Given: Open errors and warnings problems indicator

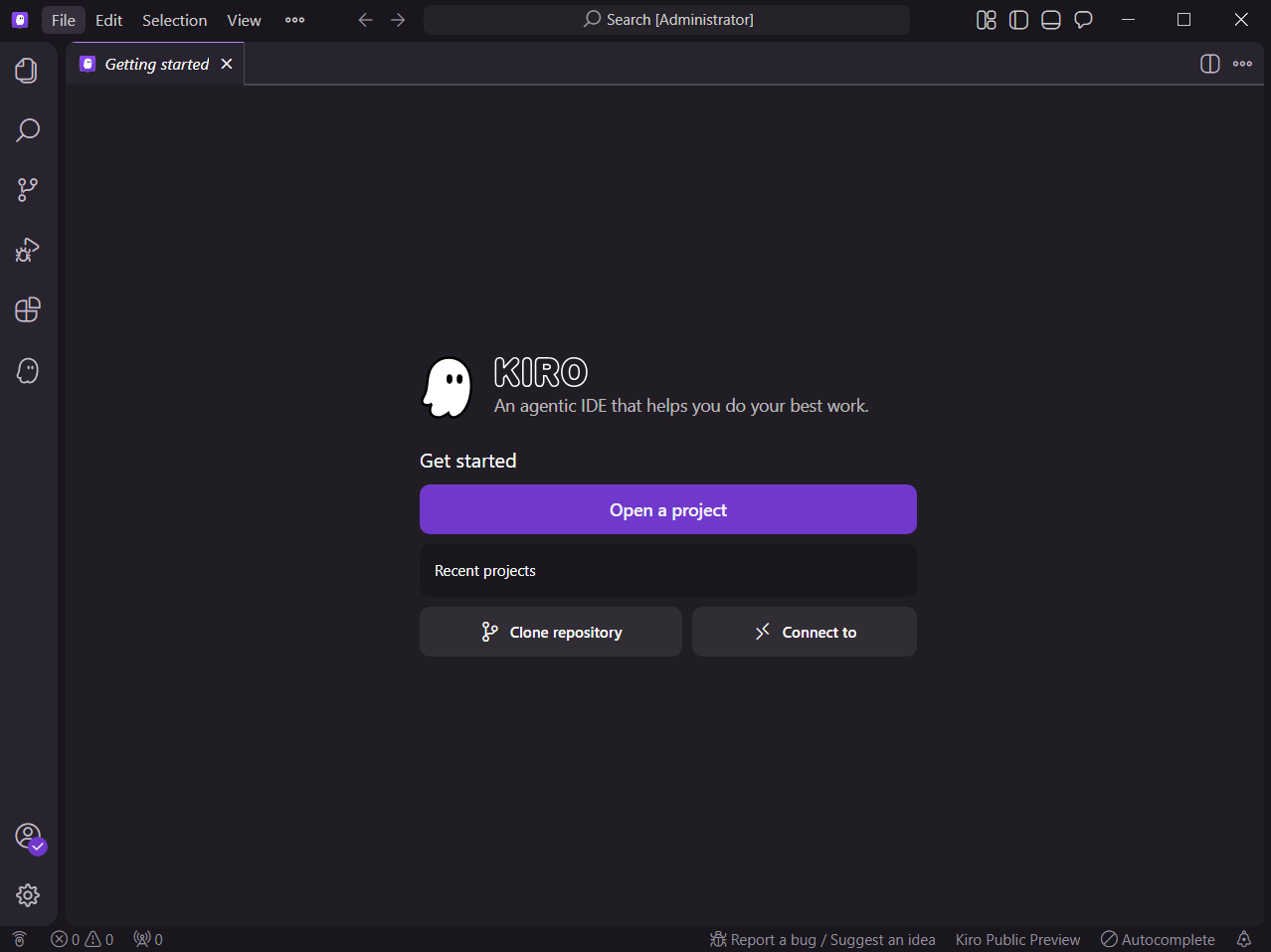Looking at the screenshot, I should [x=83, y=939].
